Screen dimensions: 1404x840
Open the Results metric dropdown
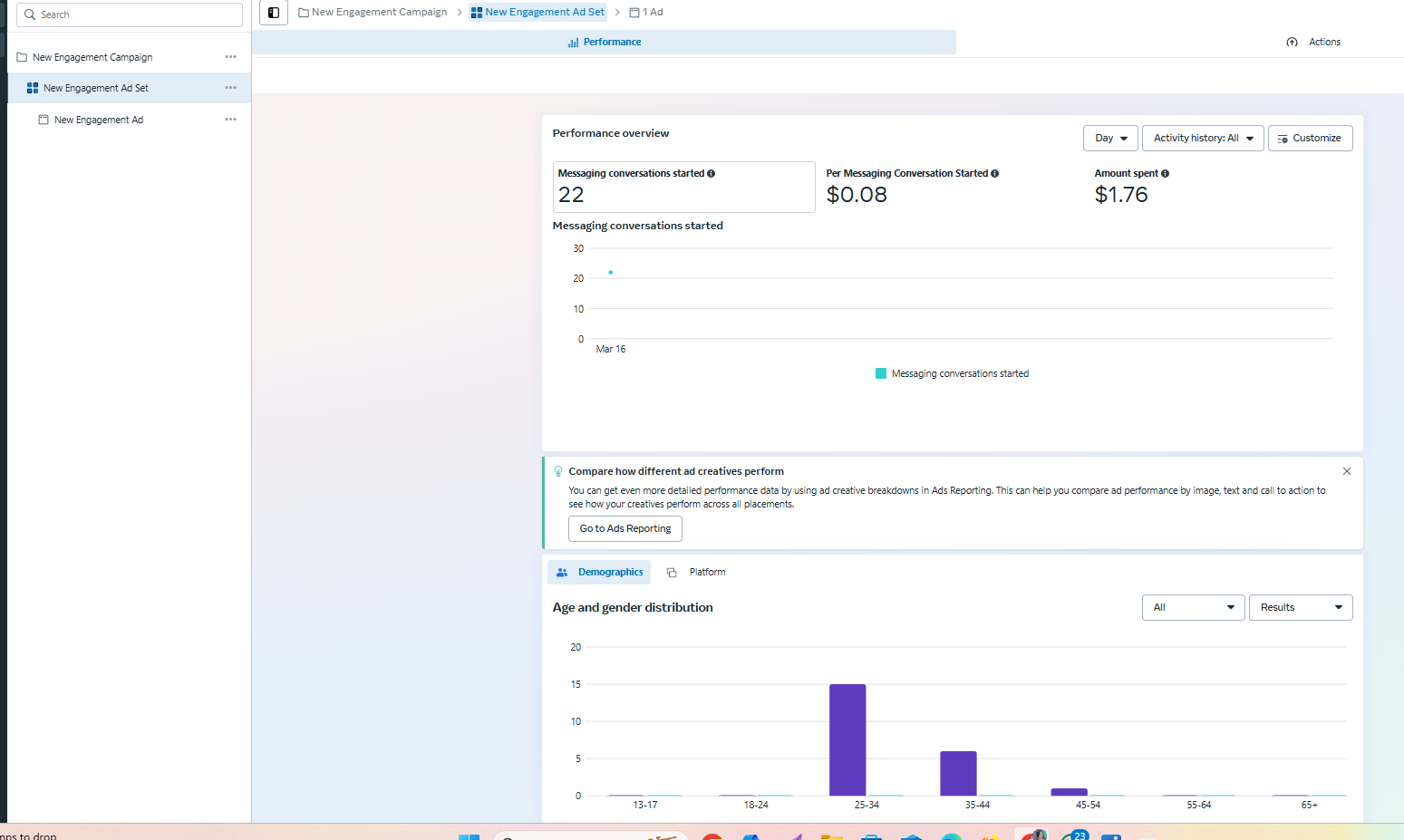tap(1300, 608)
